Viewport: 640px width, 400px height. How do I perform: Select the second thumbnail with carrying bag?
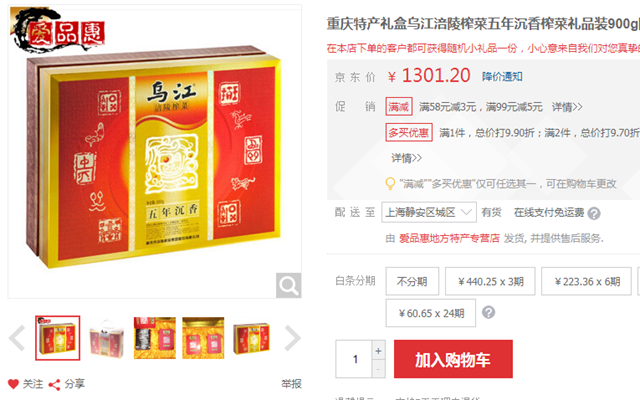(x=106, y=338)
